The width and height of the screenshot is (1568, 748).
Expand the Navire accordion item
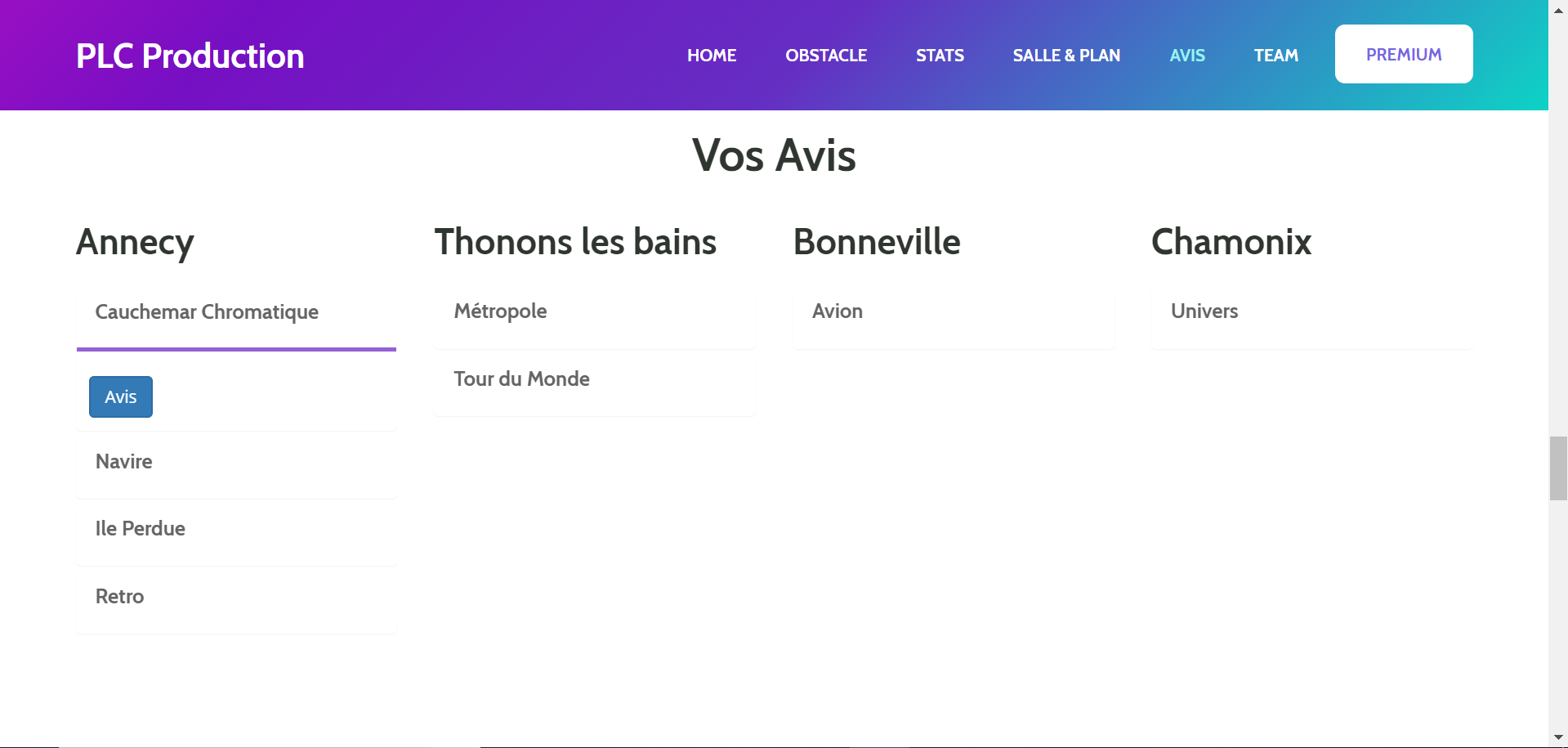pyautogui.click(x=236, y=462)
